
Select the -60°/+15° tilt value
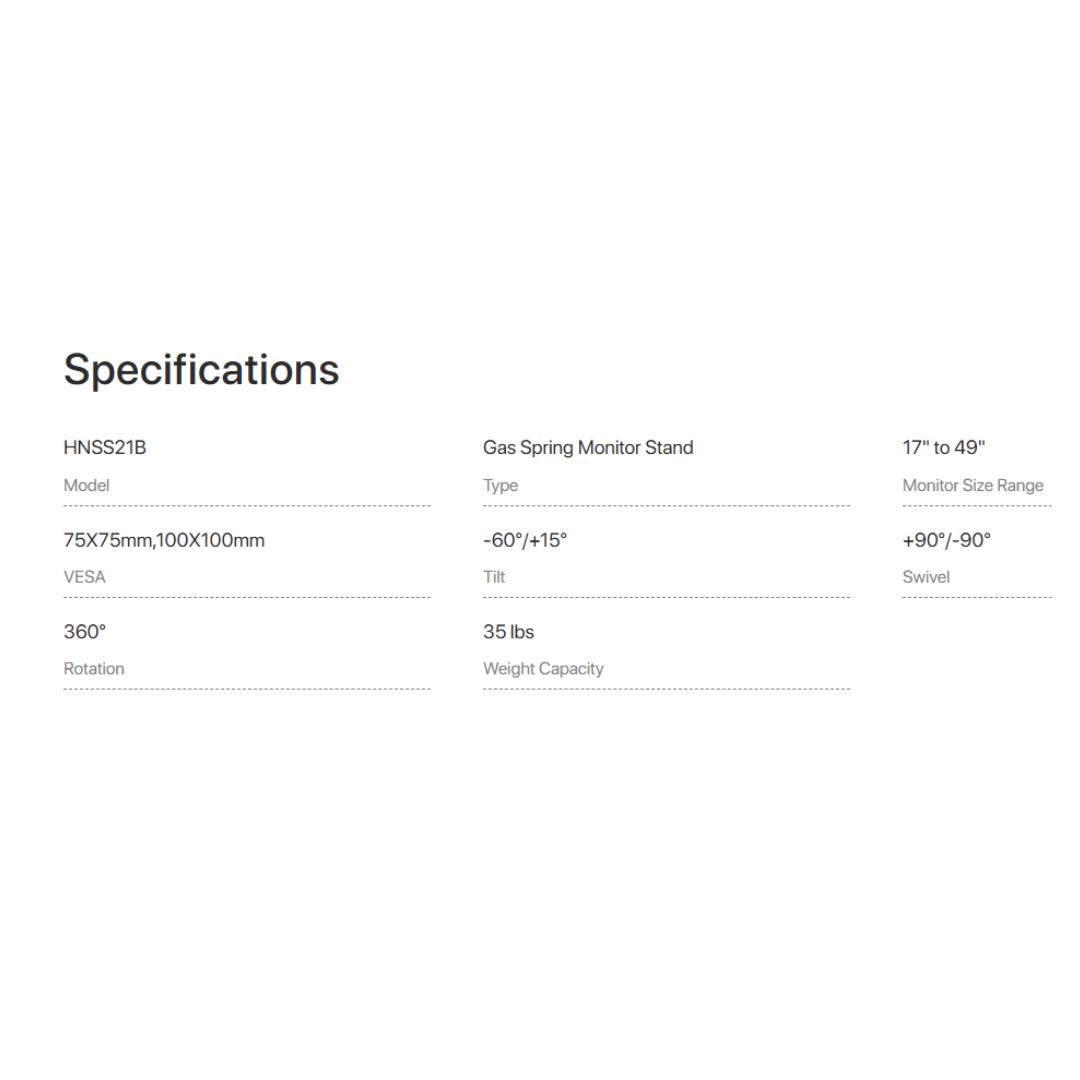point(525,540)
